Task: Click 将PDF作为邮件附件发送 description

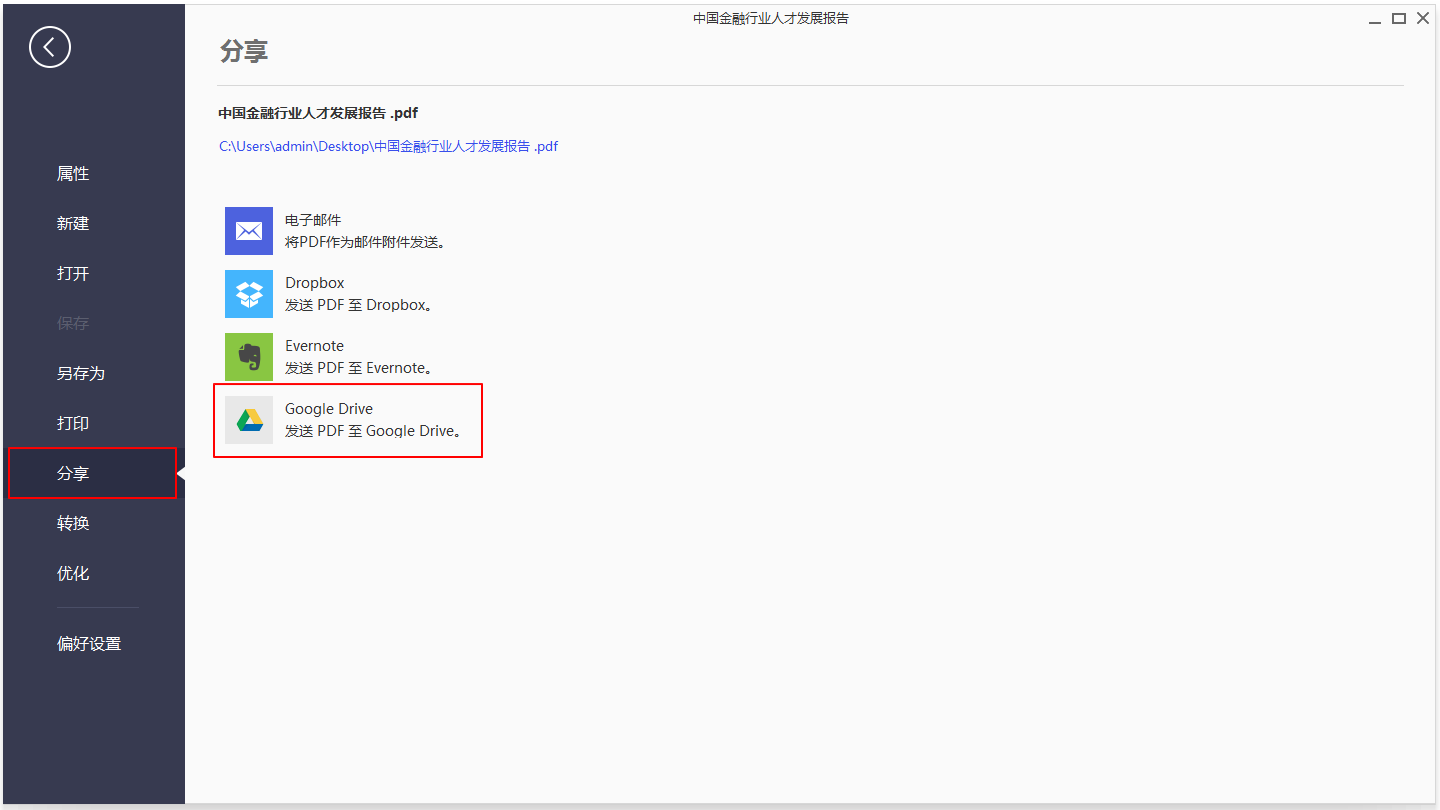Action: click(365, 242)
